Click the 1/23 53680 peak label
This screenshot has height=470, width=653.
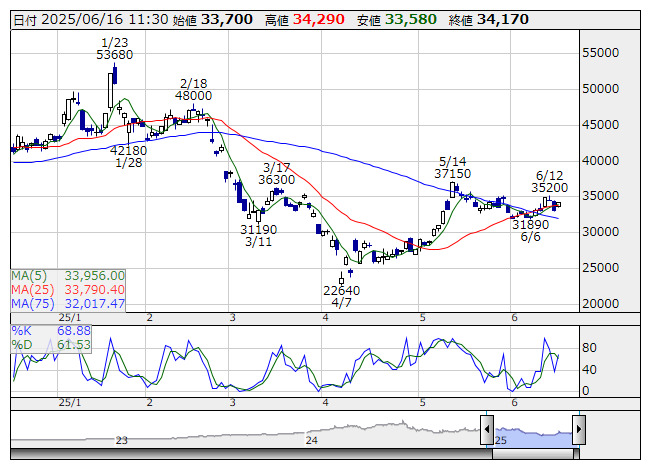(x=115, y=49)
